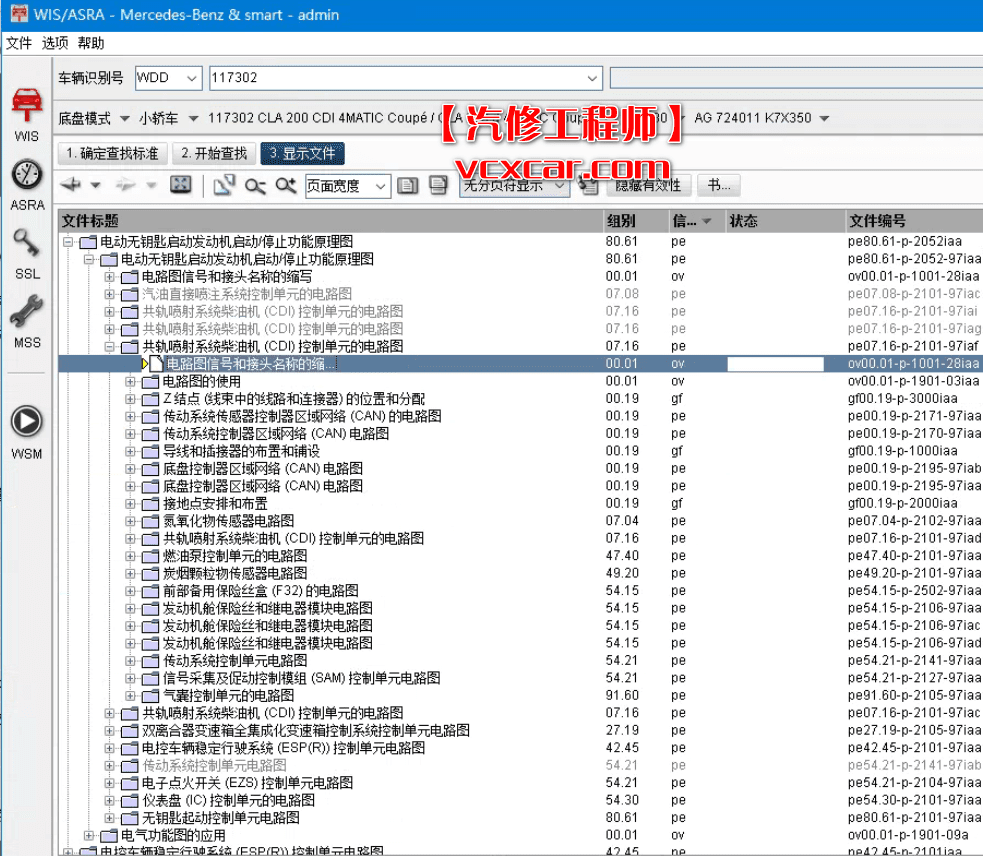
Task: Open the 选项 menu
Action: click(53, 44)
